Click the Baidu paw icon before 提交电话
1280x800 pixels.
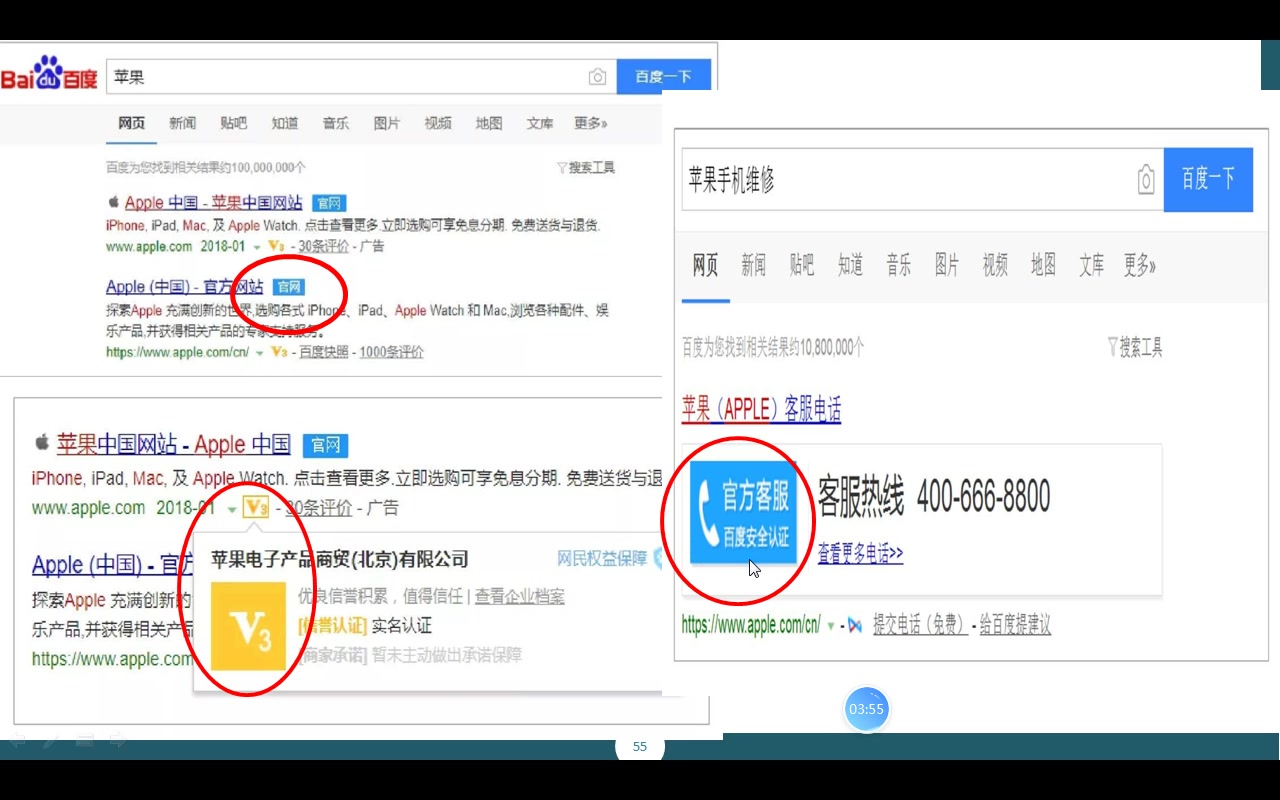coord(854,626)
